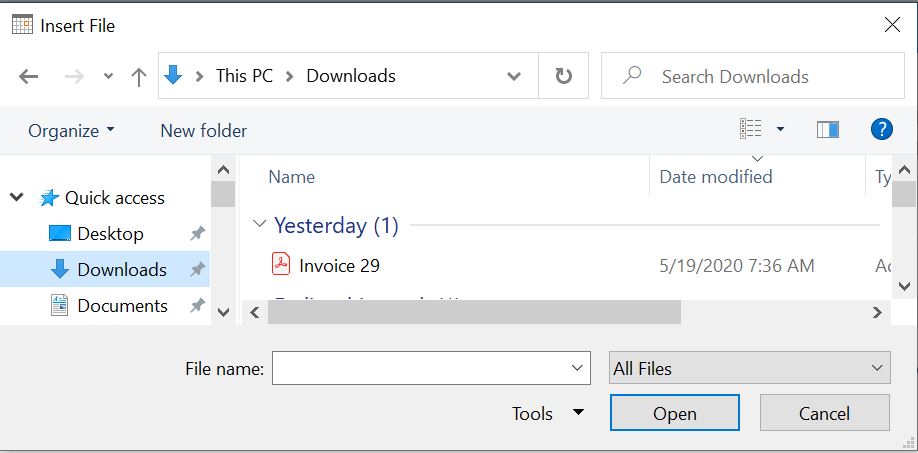Select Documents in the navigation pane

[122, 306]
